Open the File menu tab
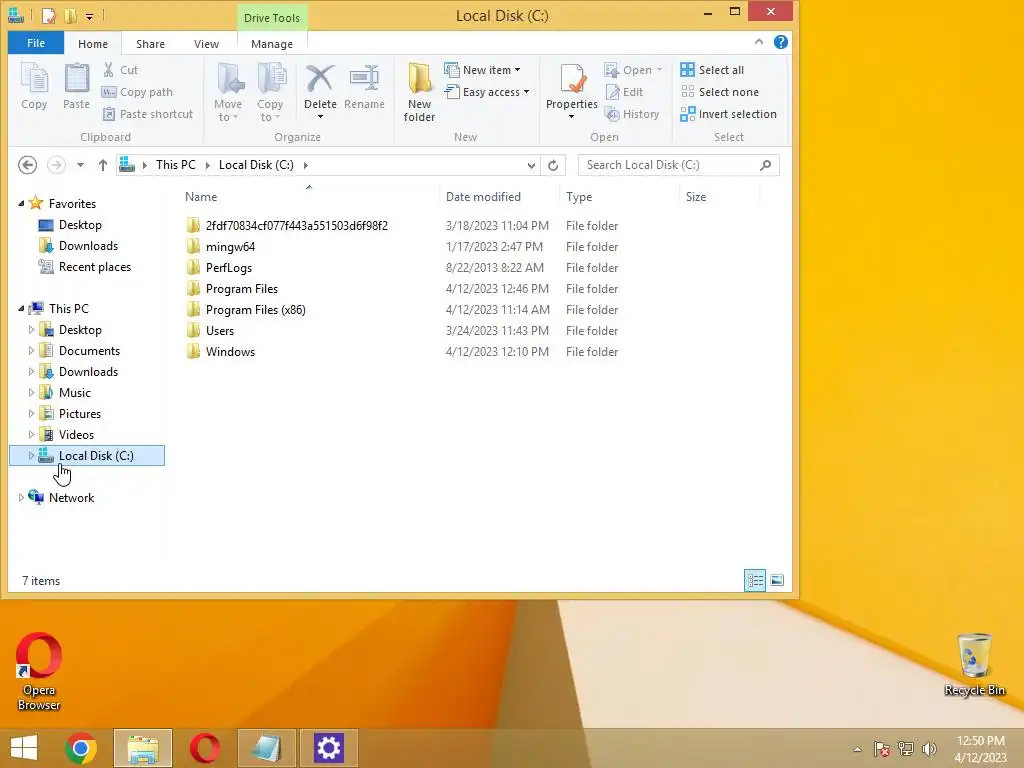 tap(36, 43)
